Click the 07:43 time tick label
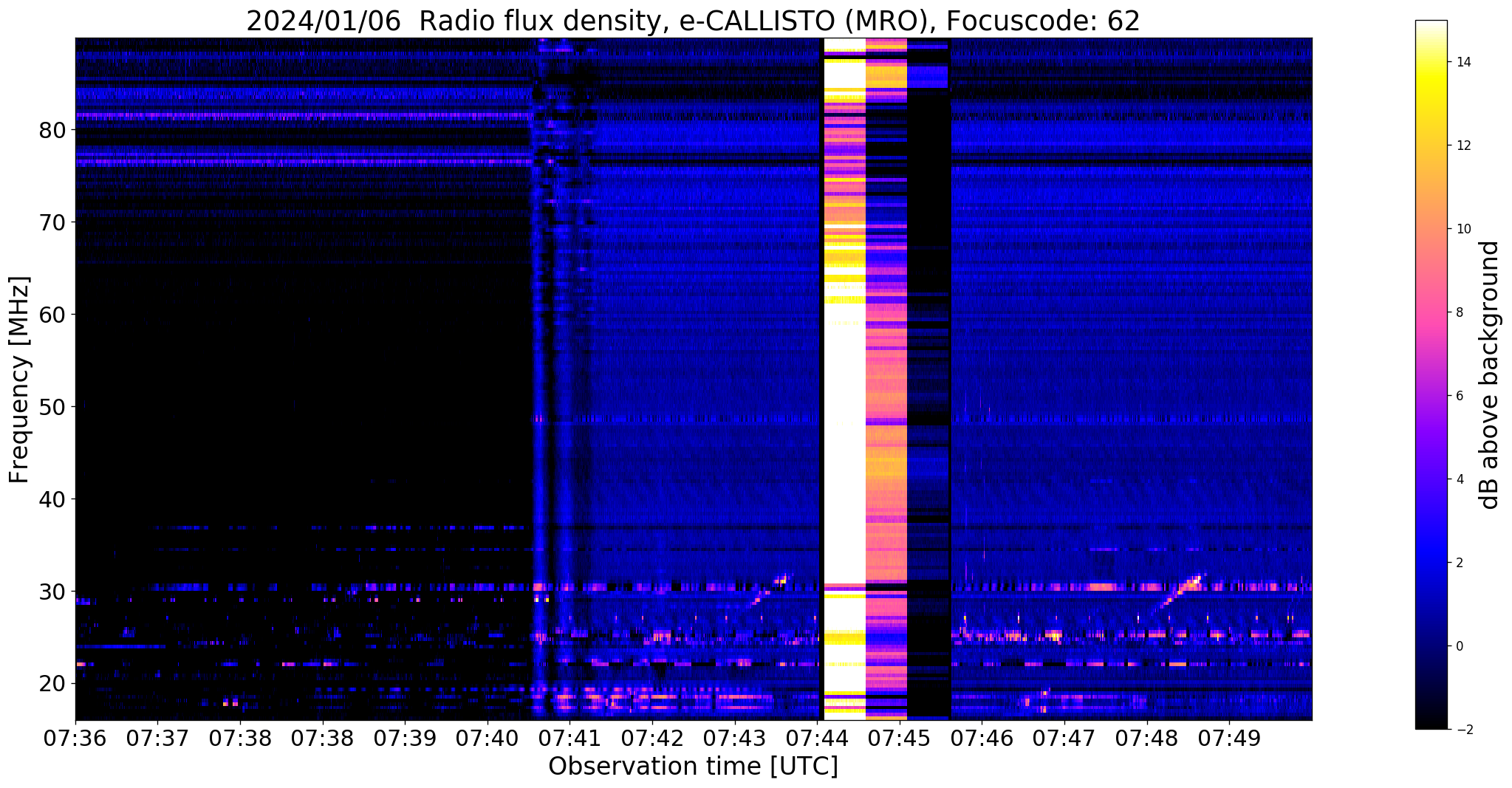This screenshot has width=1512, height=788. tap(734, 738)
